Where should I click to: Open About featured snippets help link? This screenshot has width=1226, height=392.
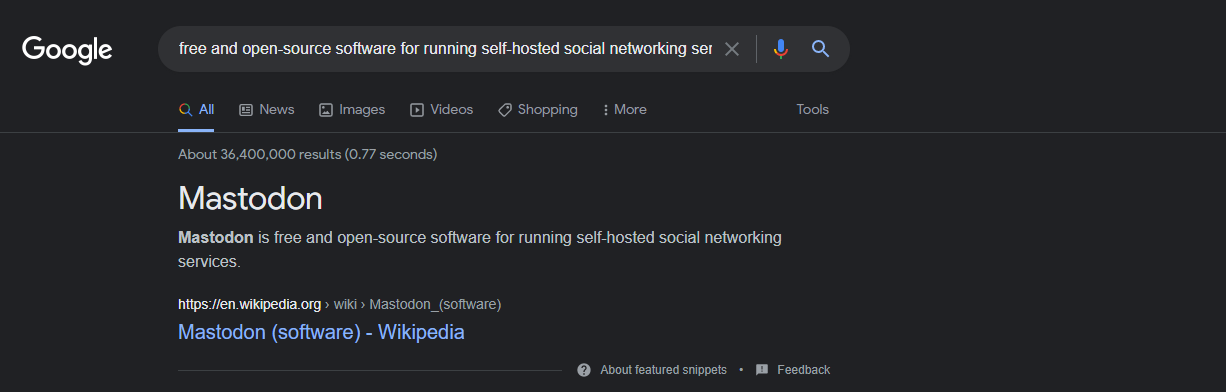(x=652, y=370)
